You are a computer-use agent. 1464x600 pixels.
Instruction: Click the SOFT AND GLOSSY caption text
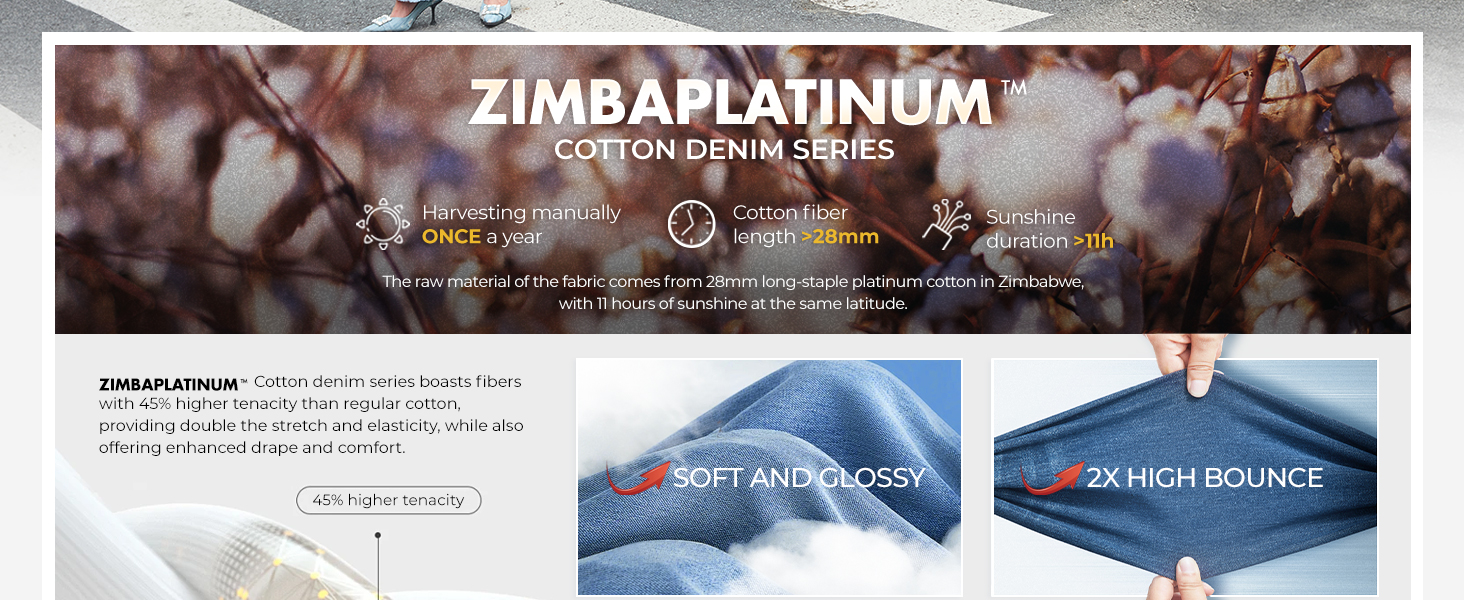pyautogui.click(x=799, y=478)
